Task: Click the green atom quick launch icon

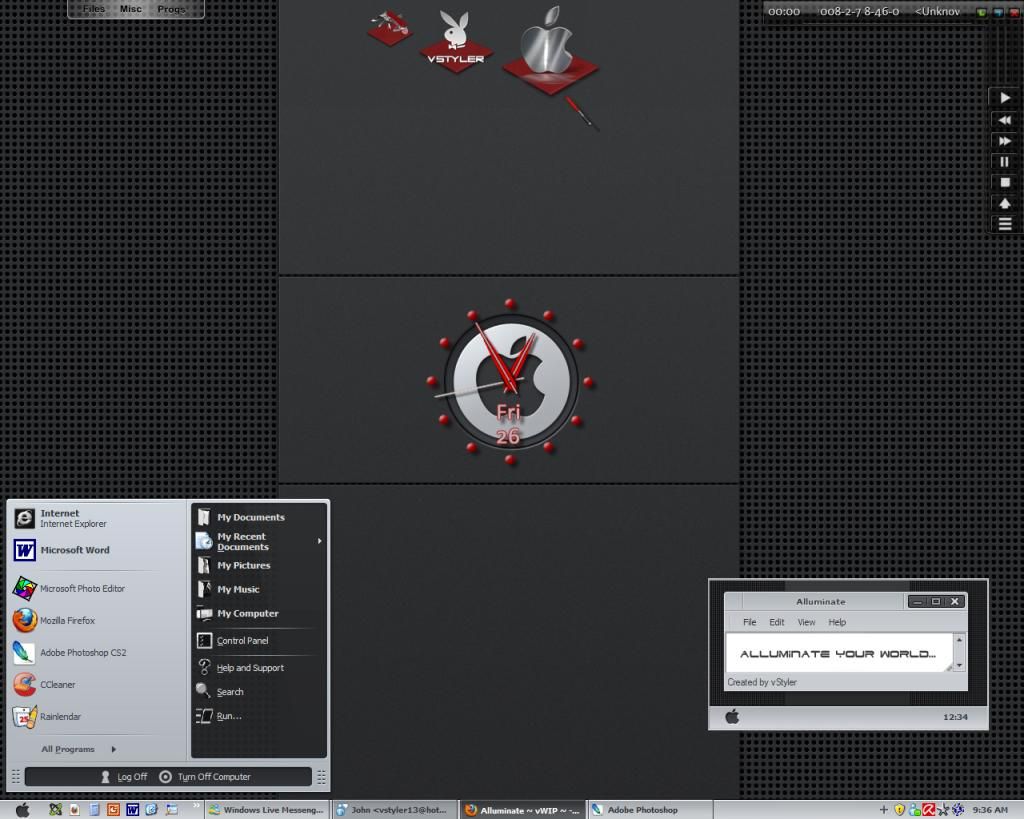Action: point(56,810)
